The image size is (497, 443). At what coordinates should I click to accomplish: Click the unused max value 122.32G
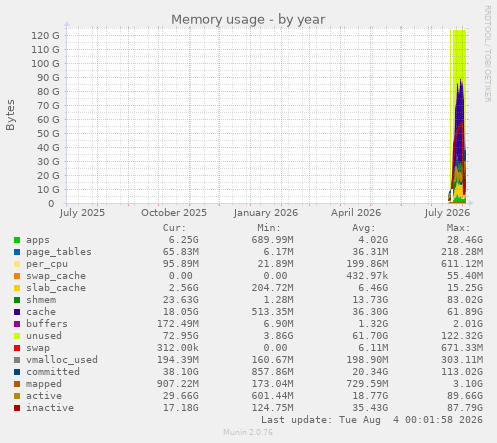point(462,336)
